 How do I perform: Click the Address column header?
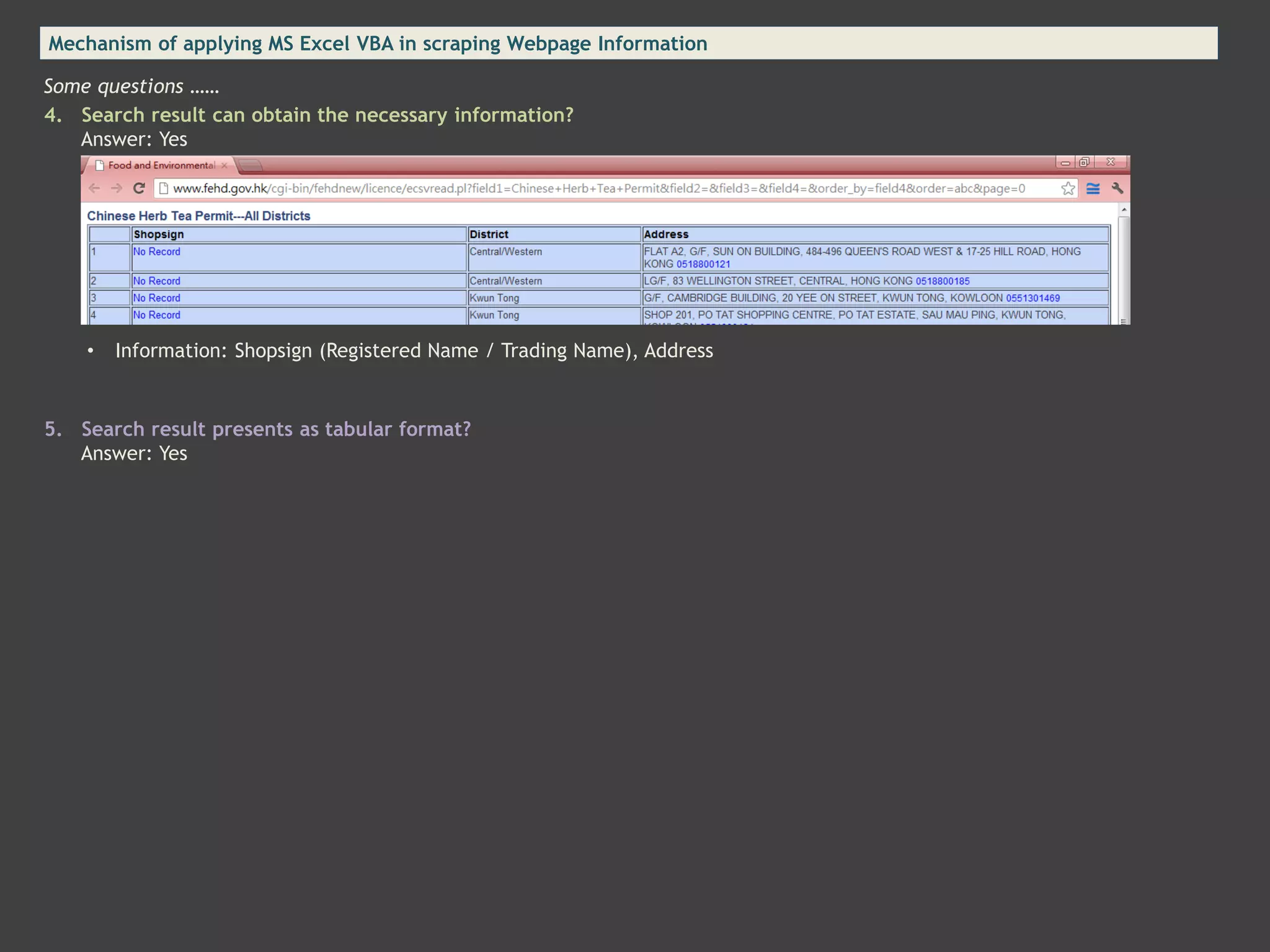pos(876,234)
